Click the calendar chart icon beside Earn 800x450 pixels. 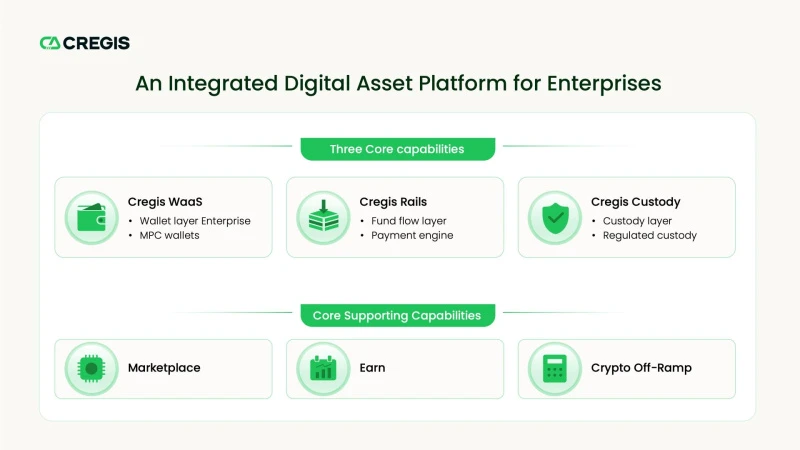coord(323,368)
